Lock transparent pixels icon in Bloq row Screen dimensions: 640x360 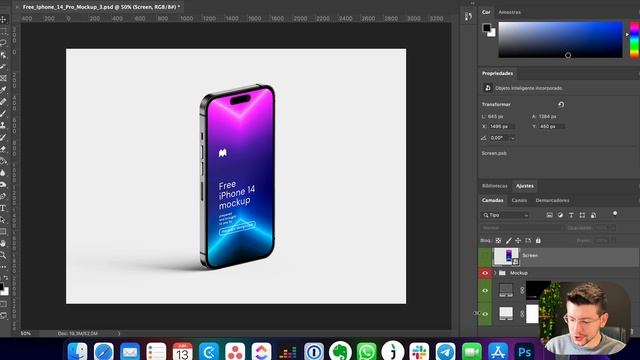pos(498,241)
